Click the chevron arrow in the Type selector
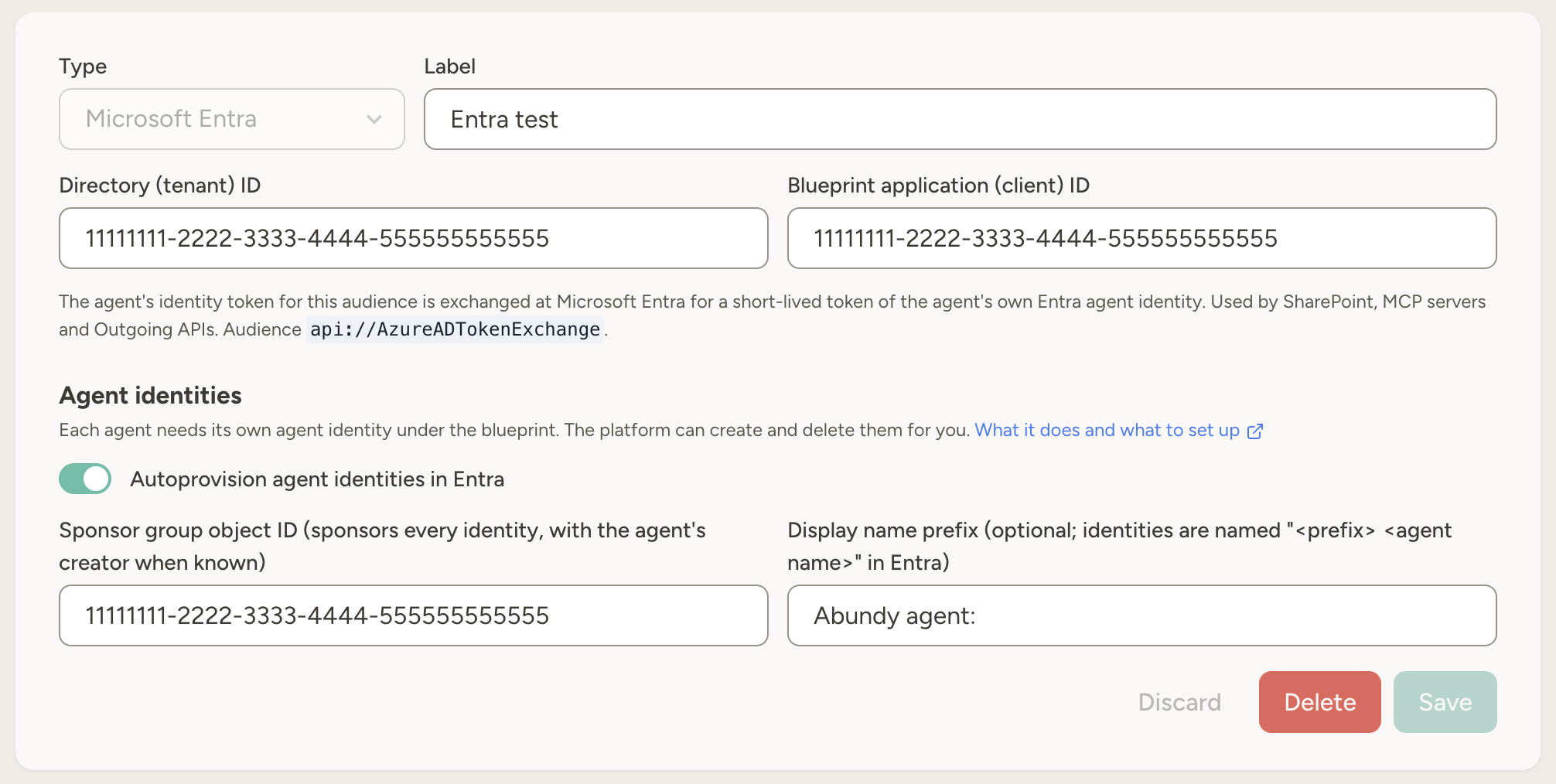 tap(374, 120)
